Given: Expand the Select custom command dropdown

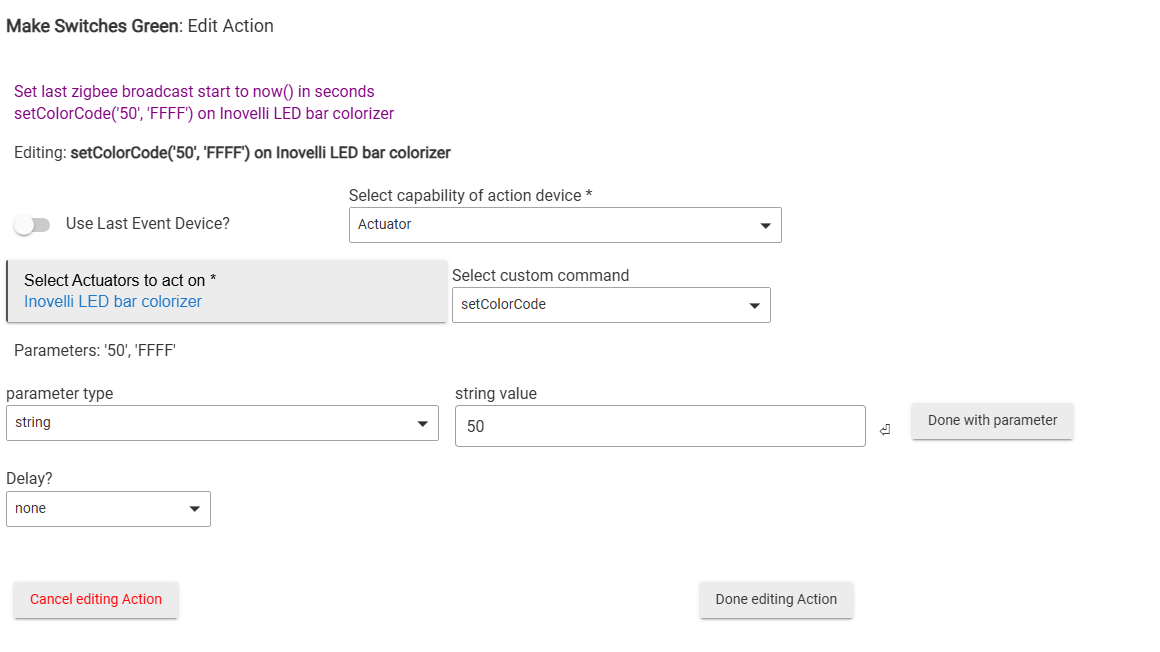Looking at the screenshot, I should (611, 305).
